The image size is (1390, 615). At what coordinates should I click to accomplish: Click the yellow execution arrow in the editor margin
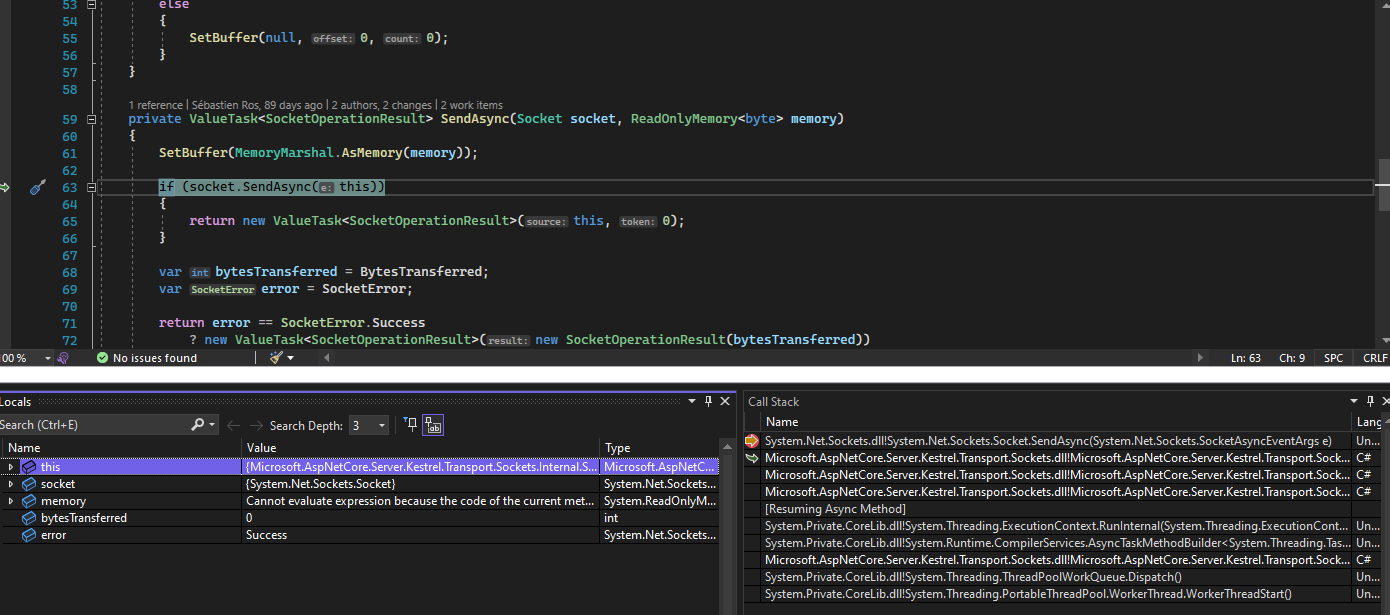coord(5,187)
